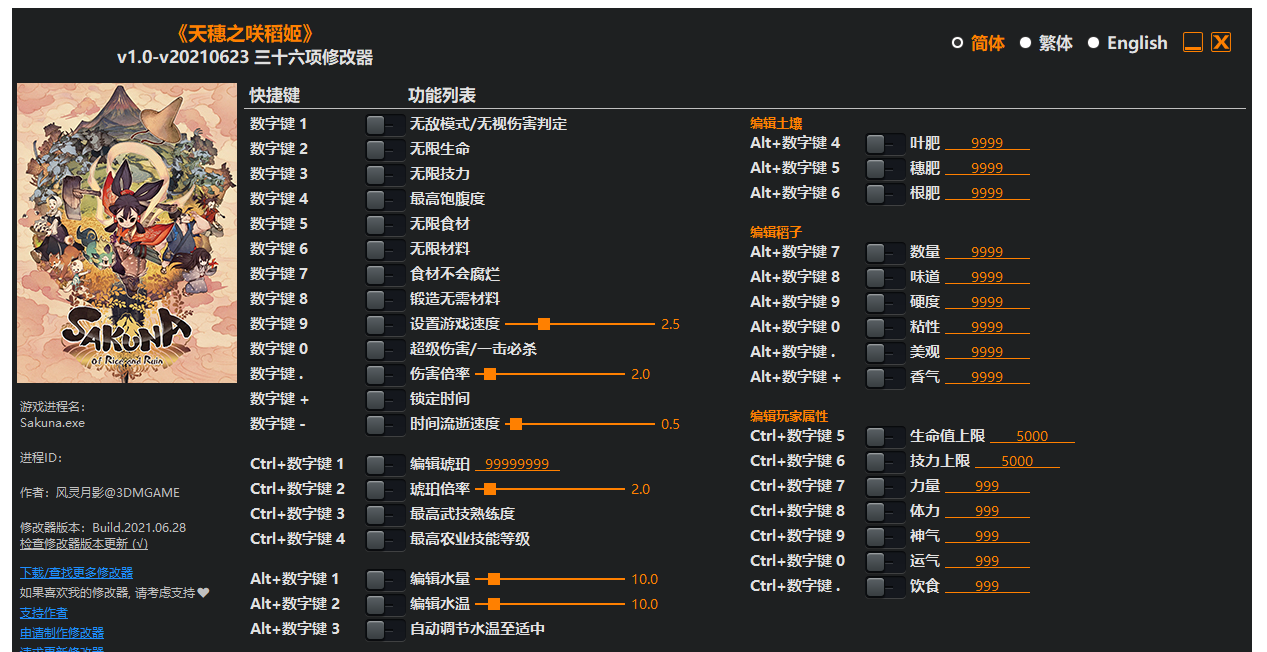Enable 饮食 toggle

(885, 586)
